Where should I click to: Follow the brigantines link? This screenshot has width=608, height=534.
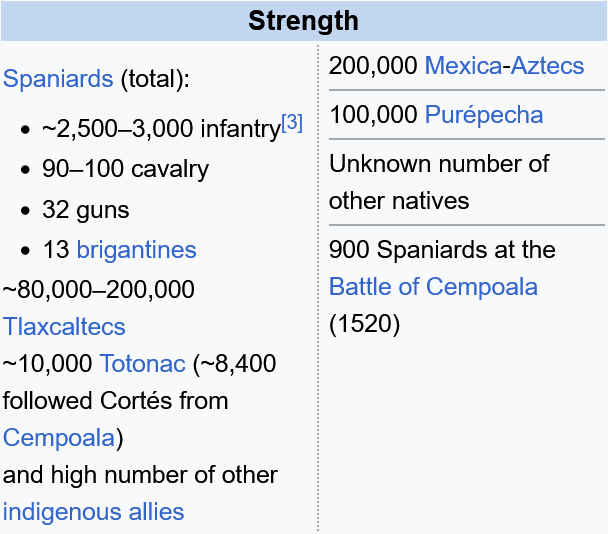click(136, 249)
